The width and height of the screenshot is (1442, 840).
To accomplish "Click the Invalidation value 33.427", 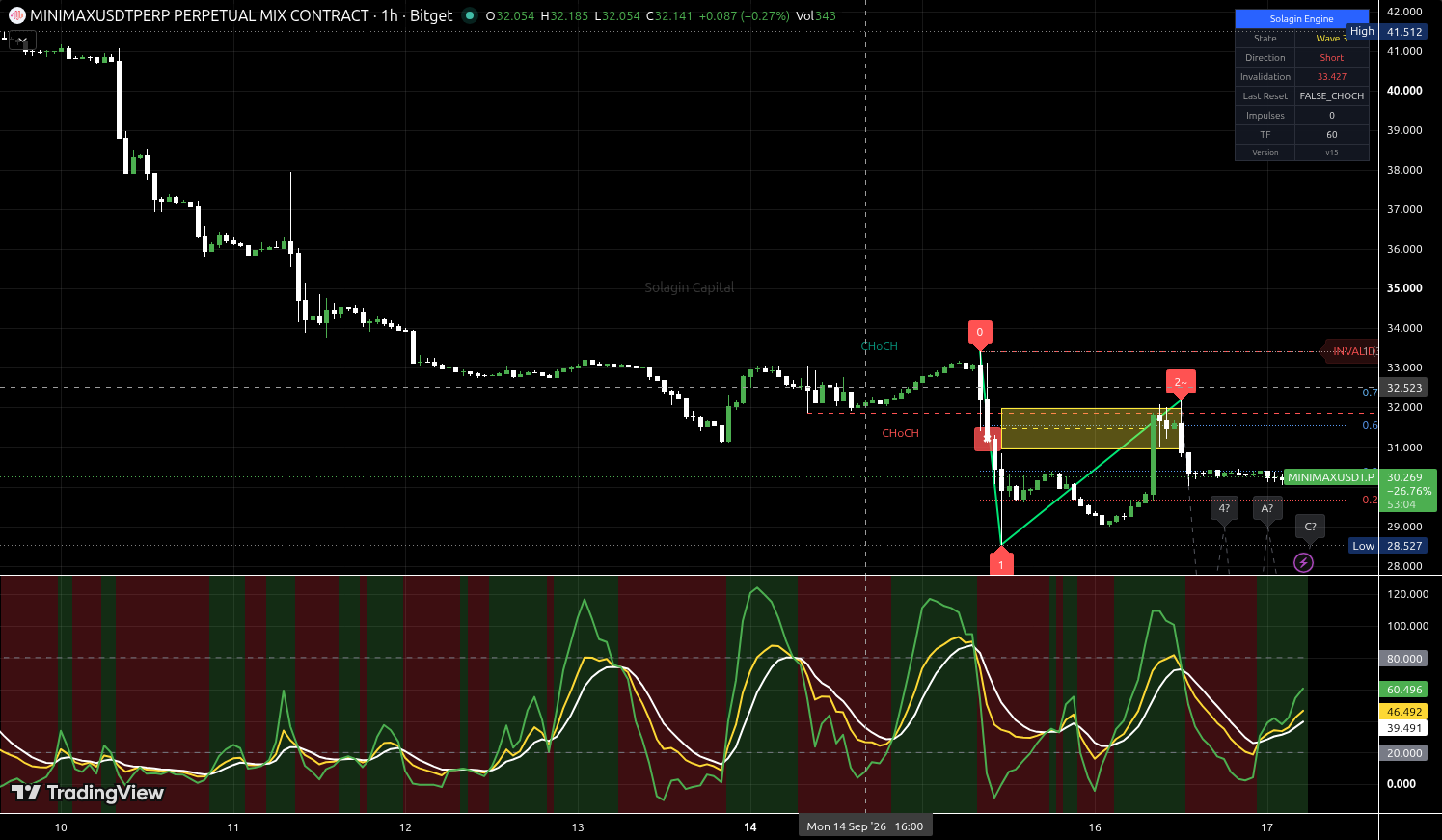I will tap(1332, 77).
